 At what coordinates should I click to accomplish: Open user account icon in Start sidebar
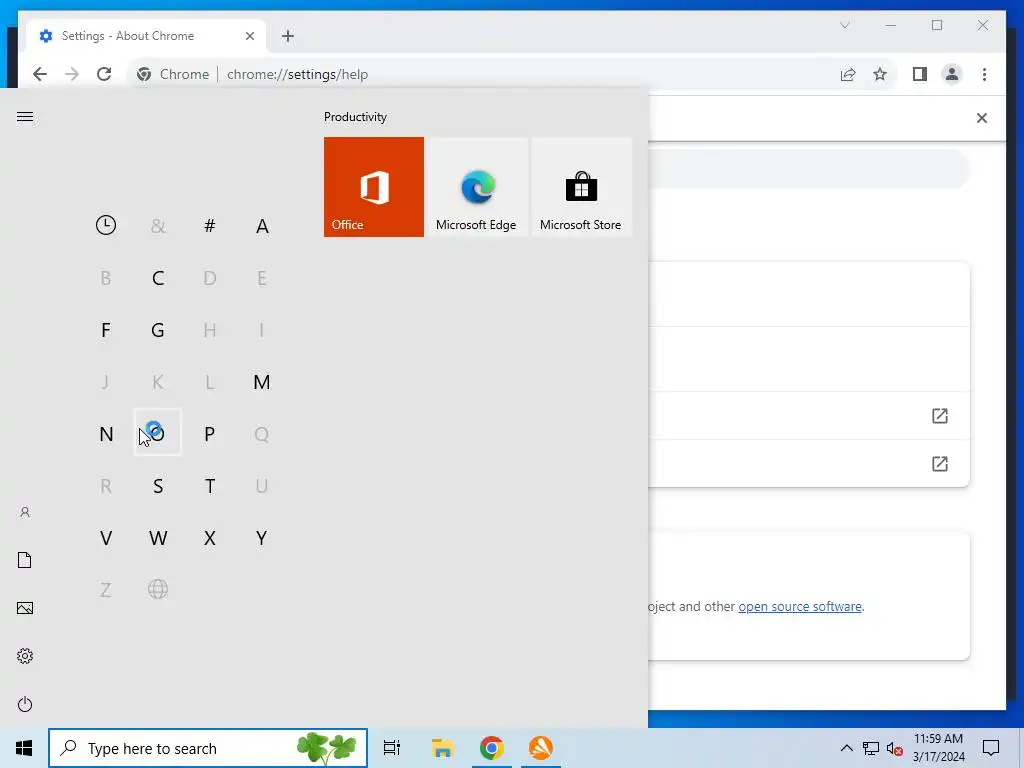click(25, 512)
